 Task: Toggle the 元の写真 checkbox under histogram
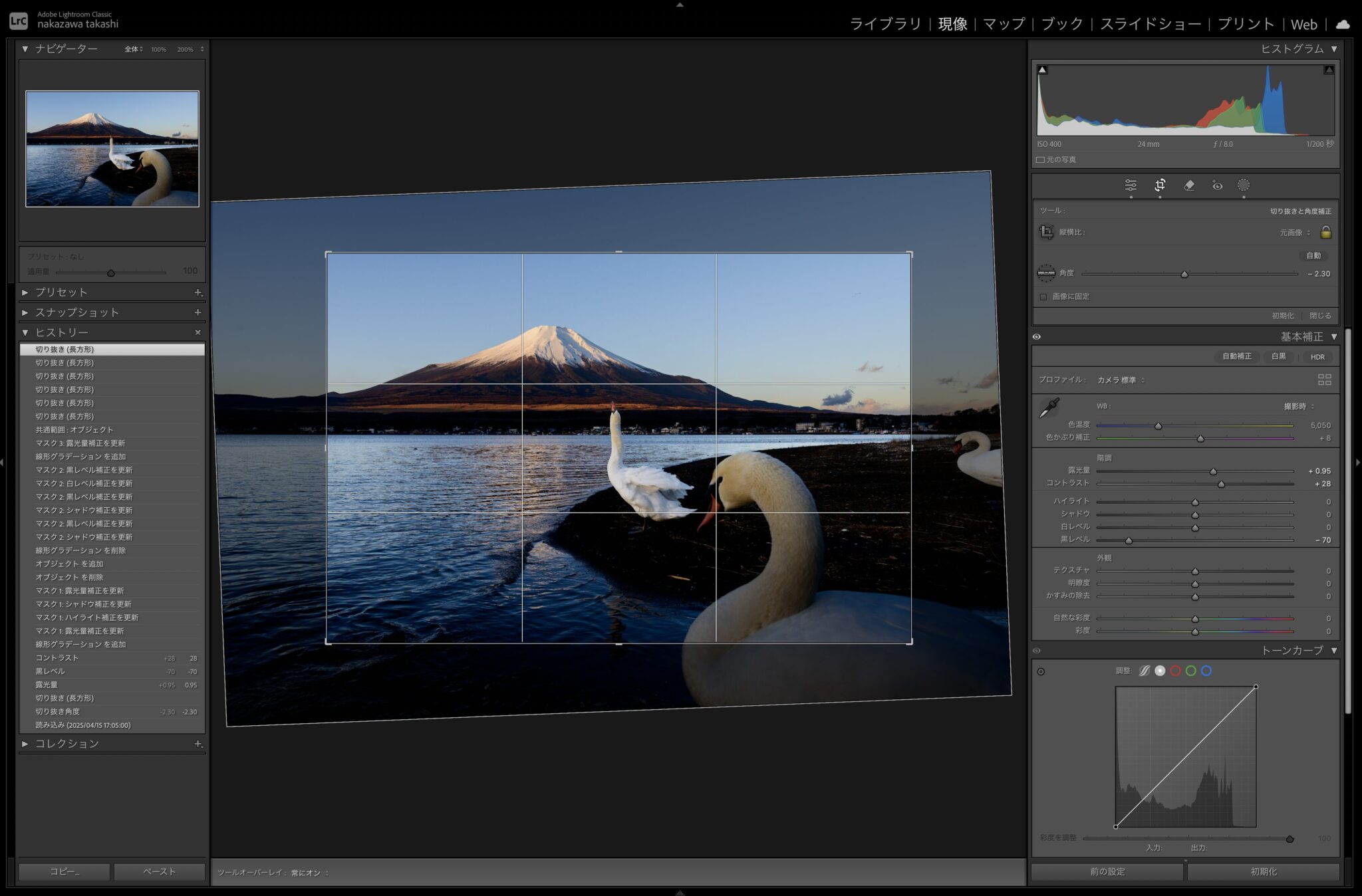pos(1040,160)
